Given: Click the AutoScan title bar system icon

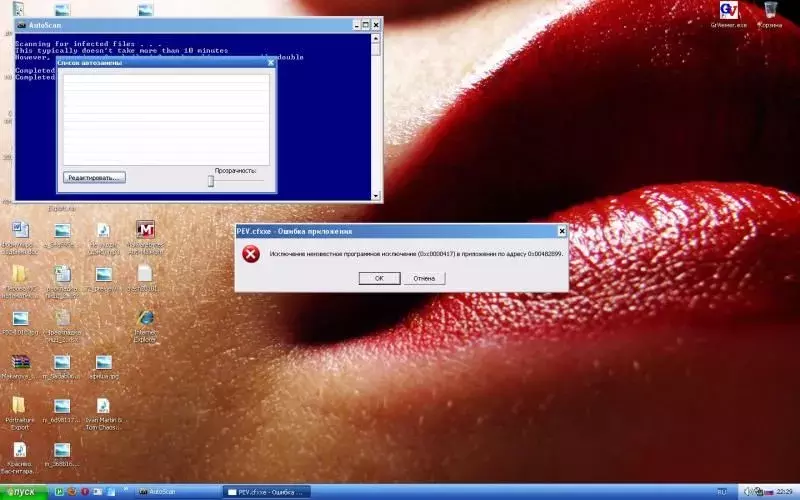Looking at the screenshot, I should click(x=21, y=25).
